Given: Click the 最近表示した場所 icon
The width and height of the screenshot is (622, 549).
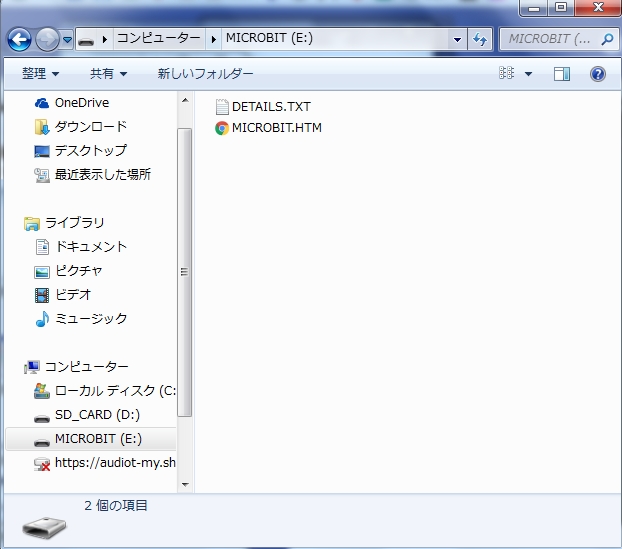Looking at the screenshot, I should click(x=42, y=175).
